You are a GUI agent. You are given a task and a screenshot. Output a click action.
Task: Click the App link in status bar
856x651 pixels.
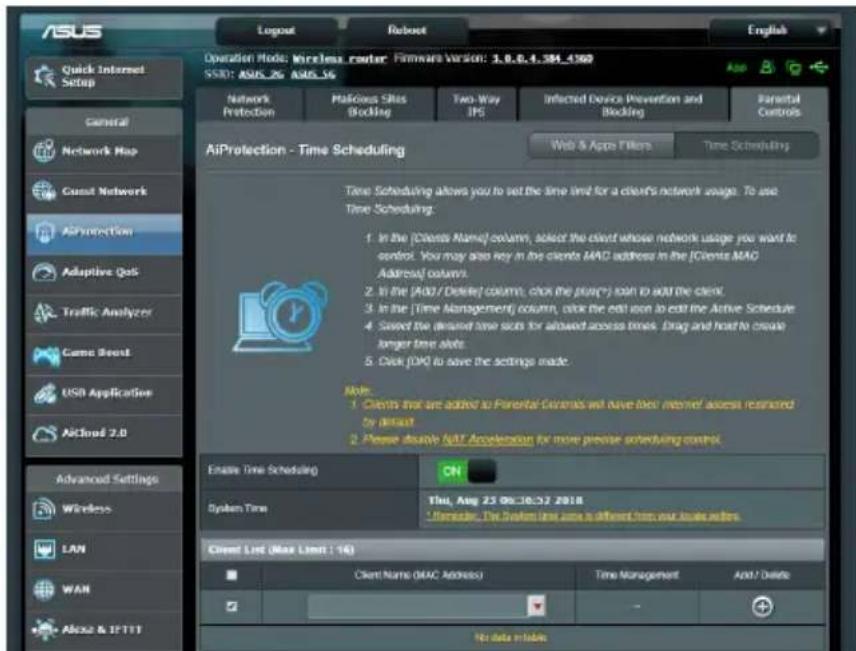[x=736, y=68]
